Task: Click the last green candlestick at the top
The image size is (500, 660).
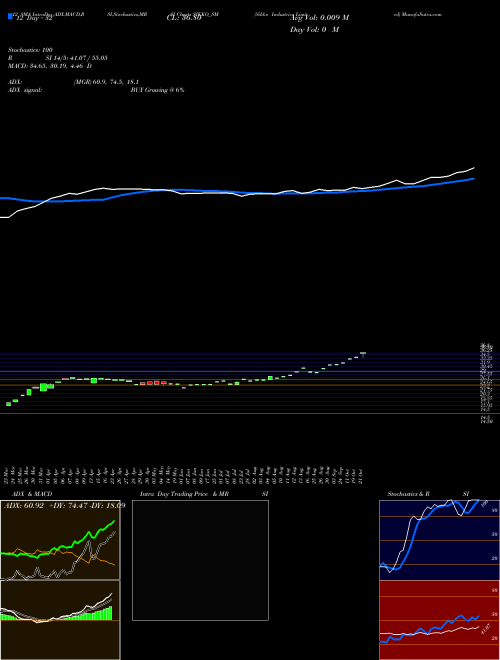Action: coord(363,354)
